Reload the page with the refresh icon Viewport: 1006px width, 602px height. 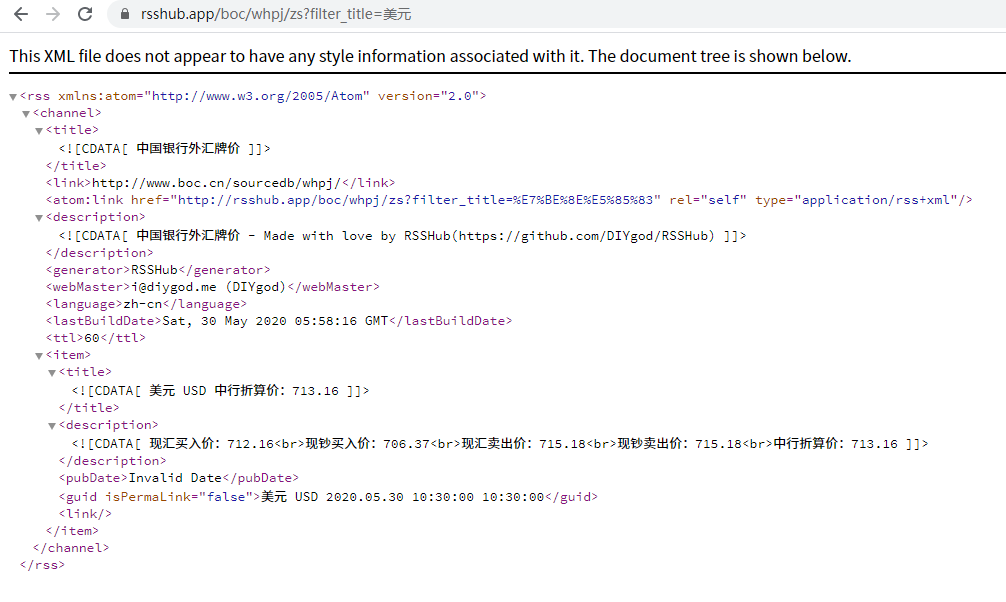point(83,14)
